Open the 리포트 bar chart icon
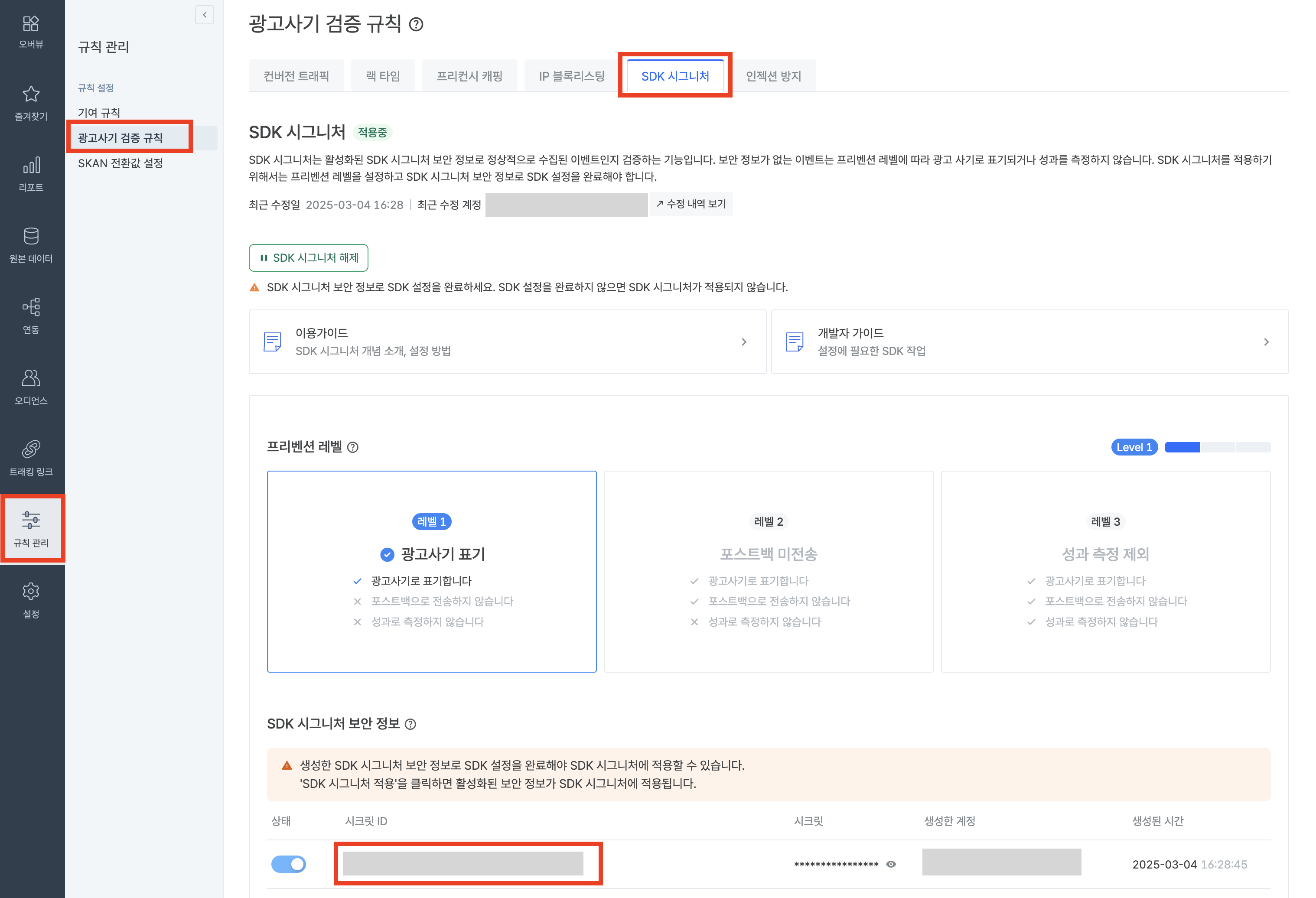The height and width of the screenshot is (898, 1316). pos(31,165)
